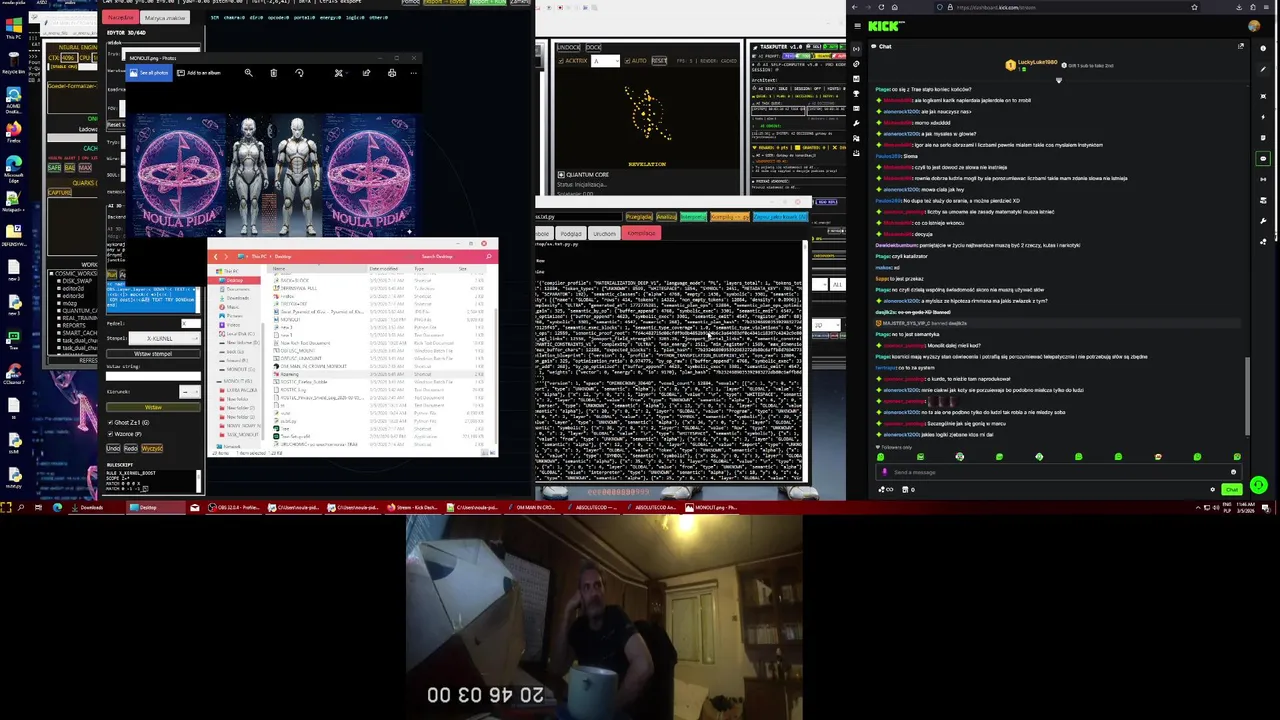Interpretuj green button
1280x720 pixels.
click(x=693, y=217)
